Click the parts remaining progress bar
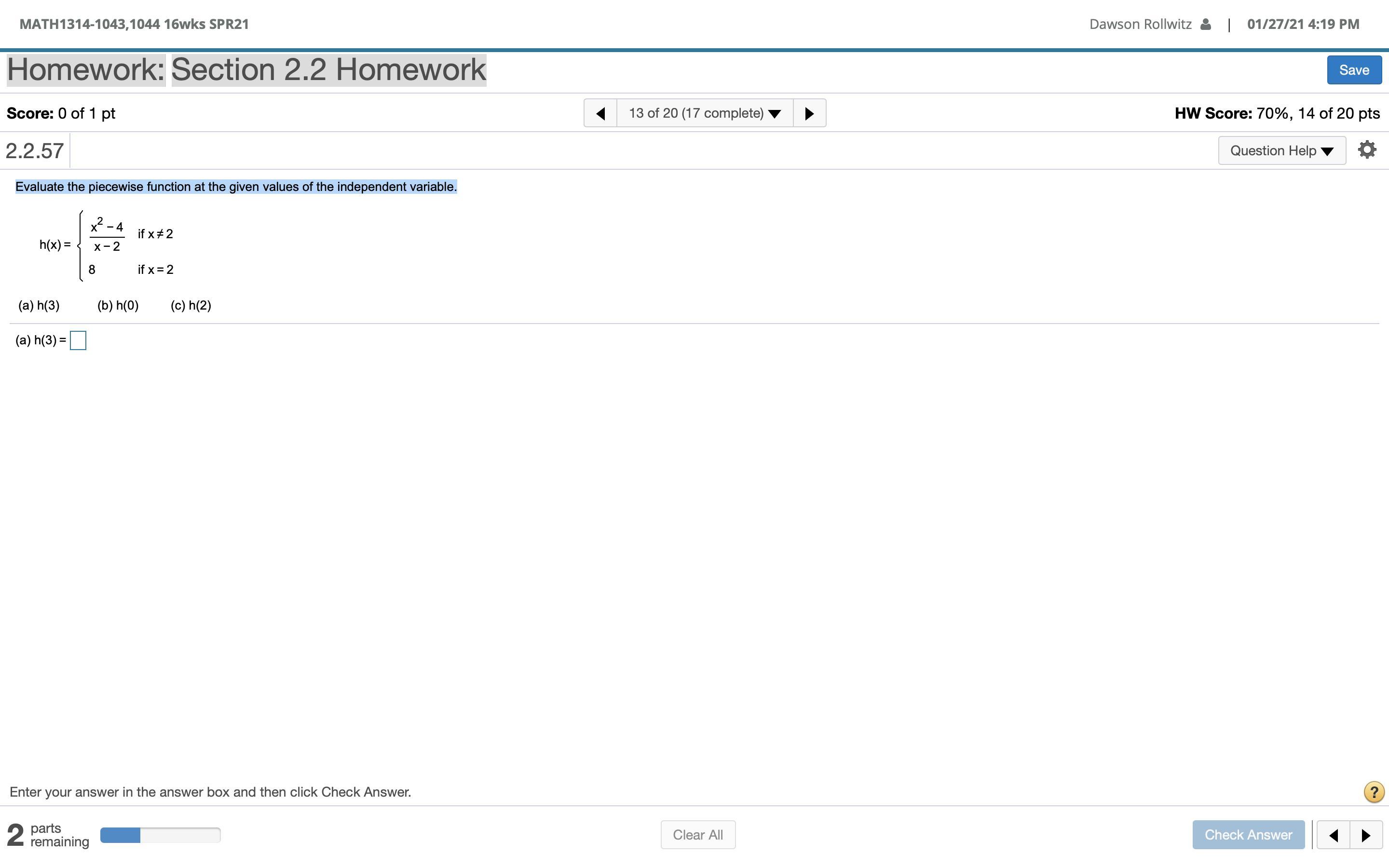Viewport: 1389px width, 868px height. 160,835
